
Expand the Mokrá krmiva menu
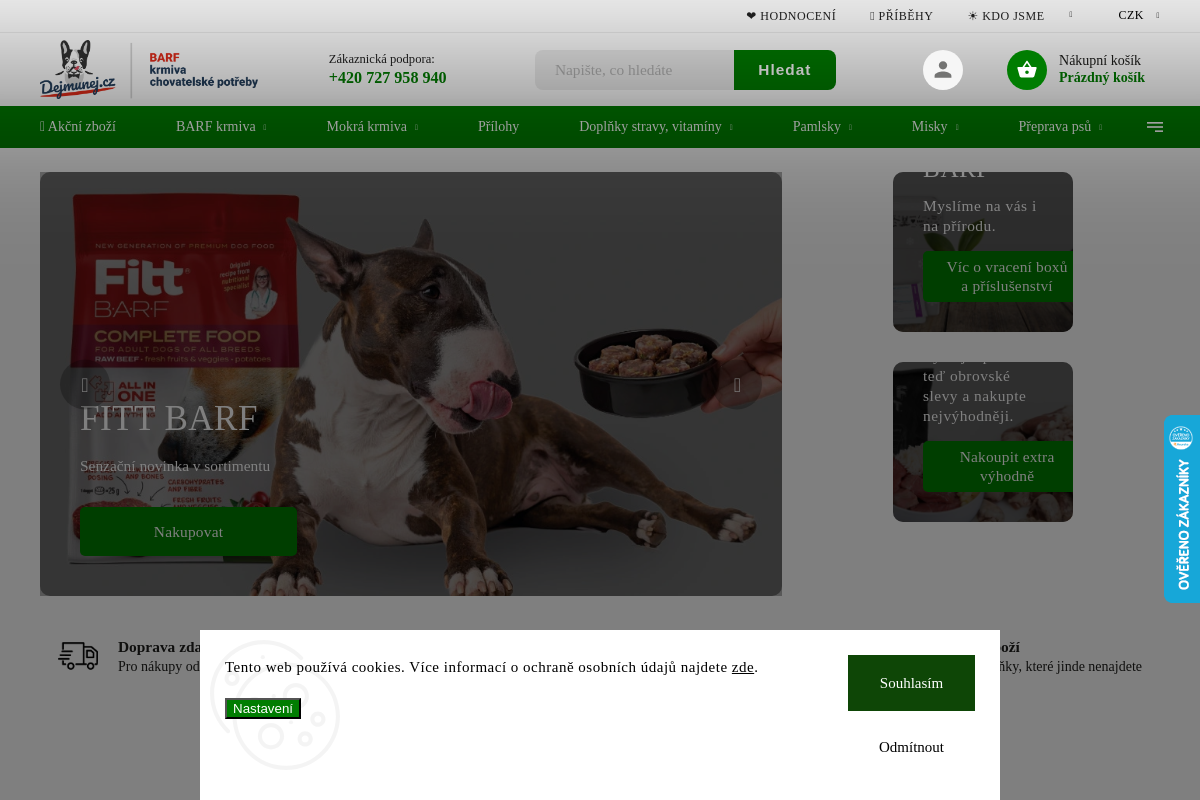tap(372, 127)
